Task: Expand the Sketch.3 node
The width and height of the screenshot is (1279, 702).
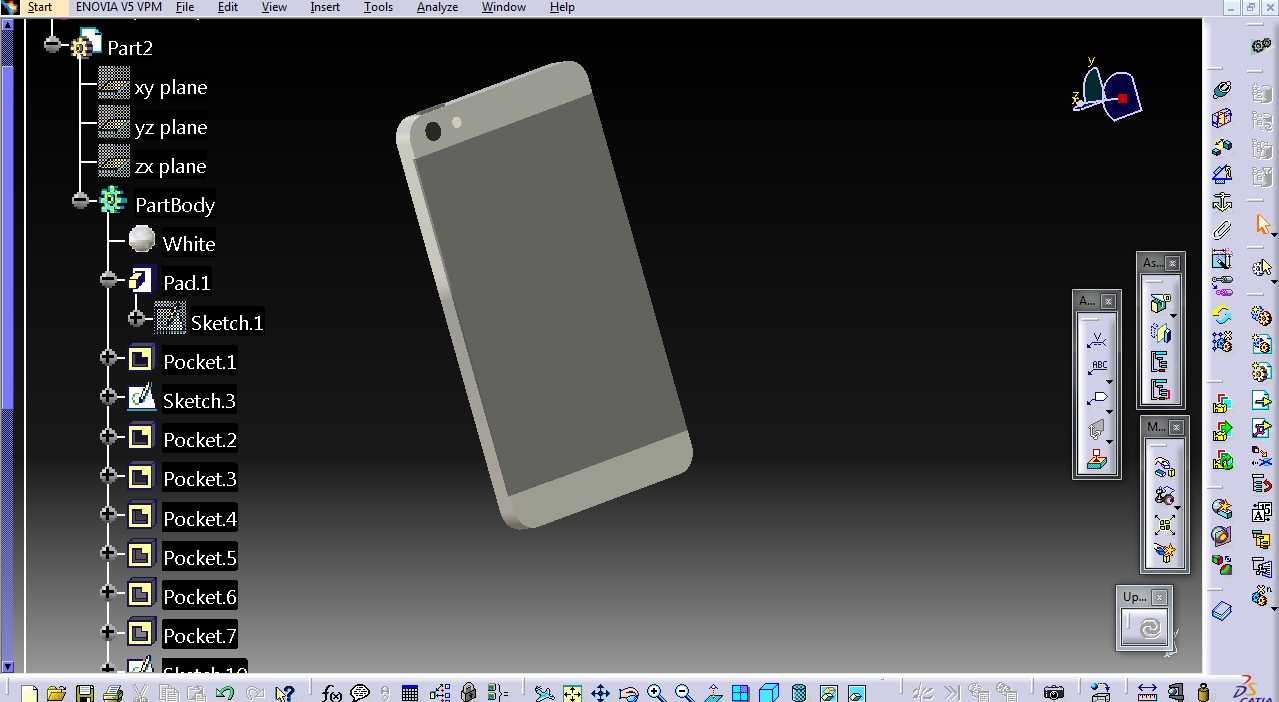Action: coord(109,397)
